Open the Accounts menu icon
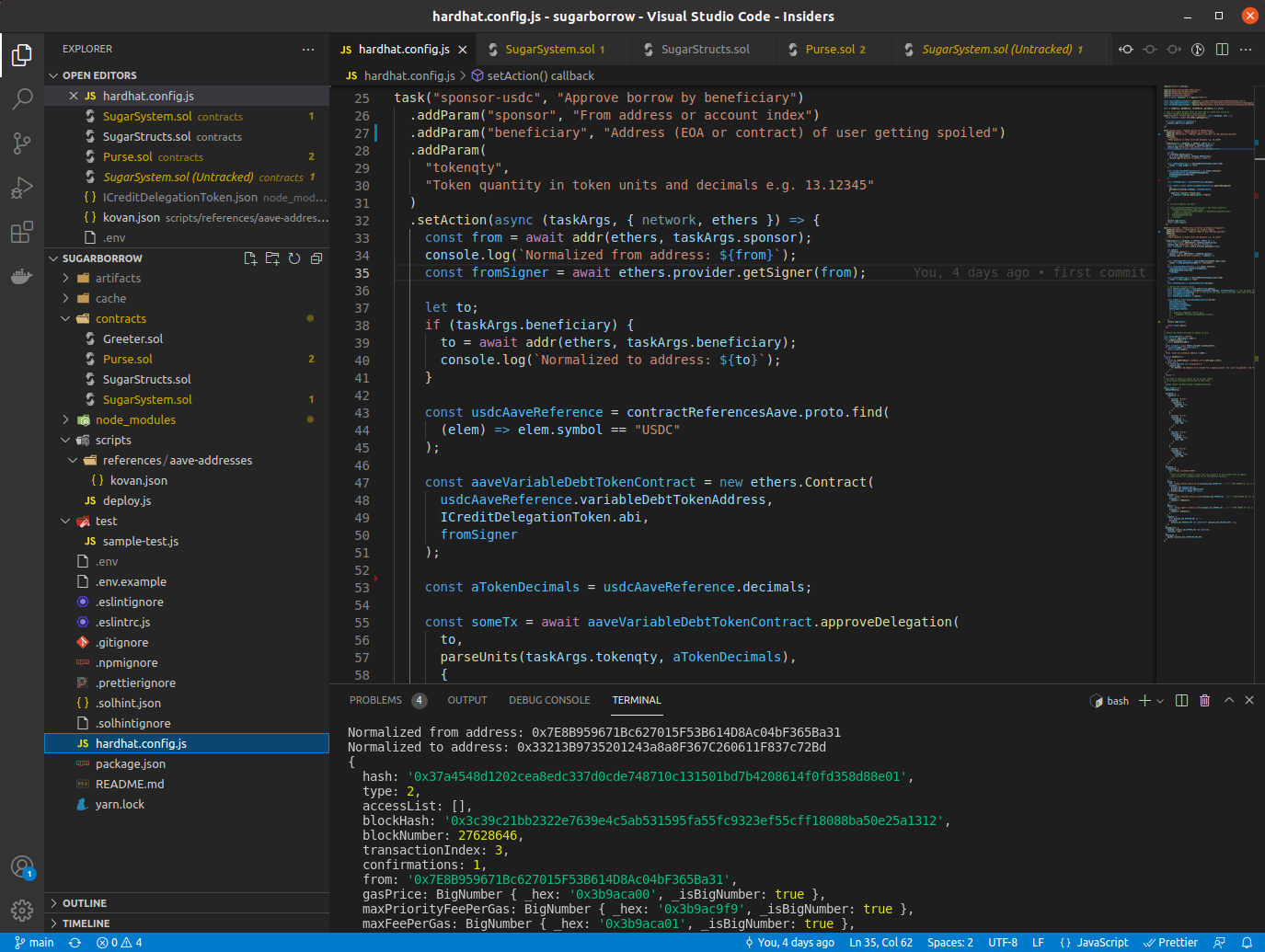1265x952 pixels. pyautogui.click(x=22, y=866)
